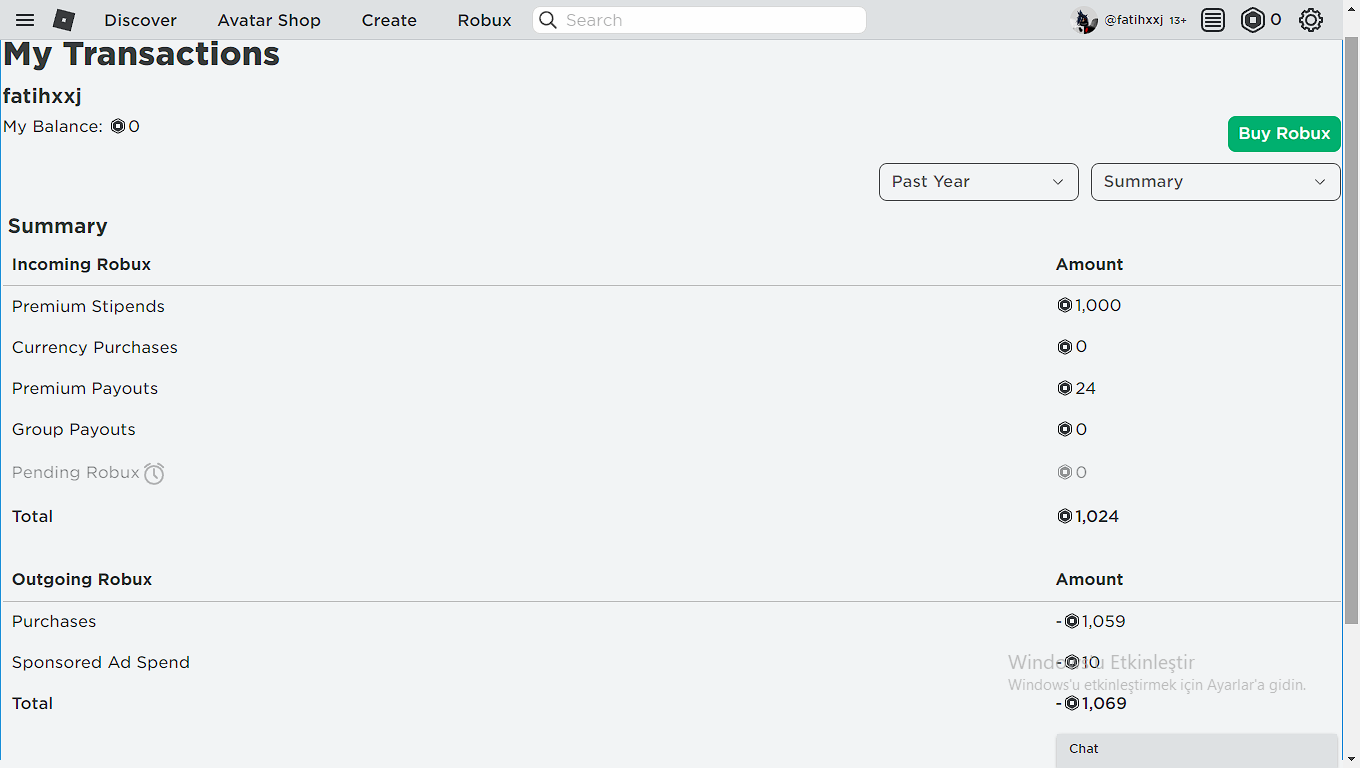This screenshot has width=1360, height=768.
Task: Click the Sponsored Ad Spend label
Action: click(101, 662)
